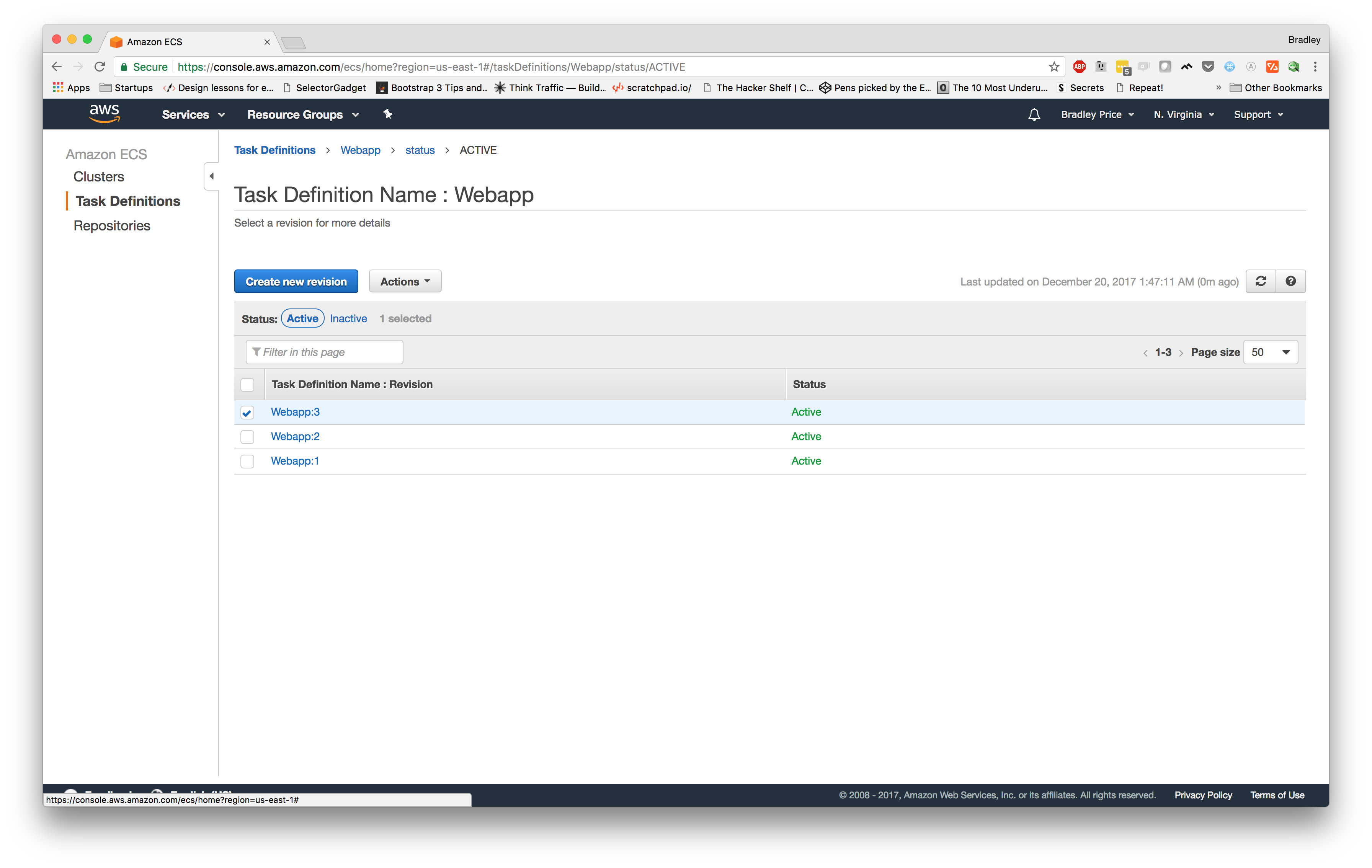Click the status breadcrumb link
The width and height of the screenshot is (1372, 868).
tap(420, 150)
